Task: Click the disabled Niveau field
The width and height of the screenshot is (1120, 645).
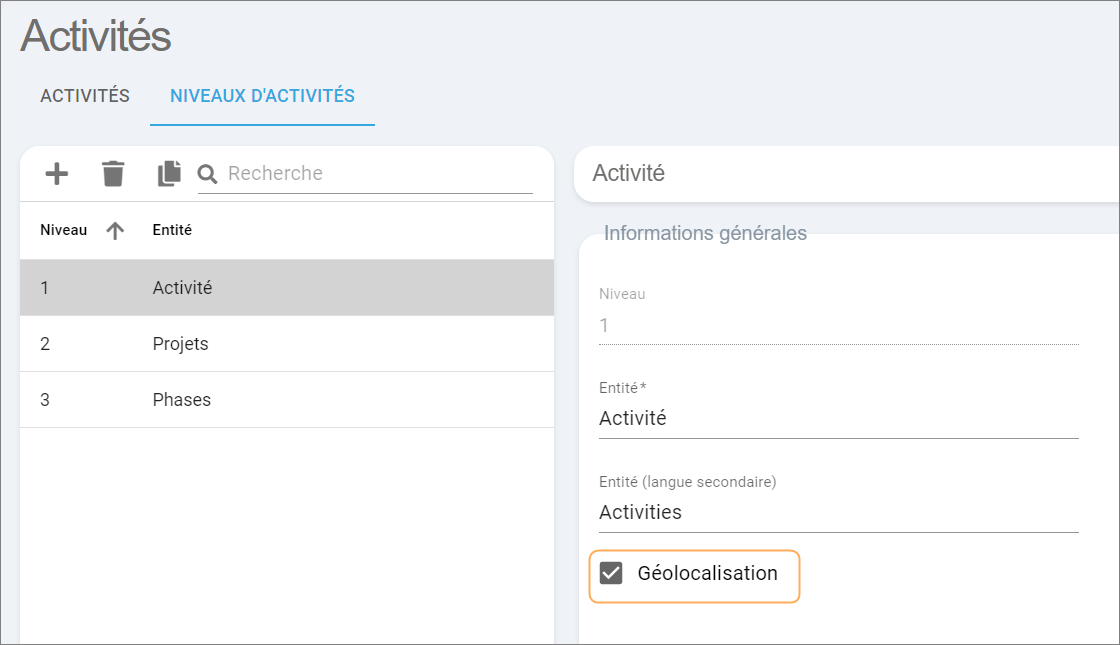Action: 838,326
